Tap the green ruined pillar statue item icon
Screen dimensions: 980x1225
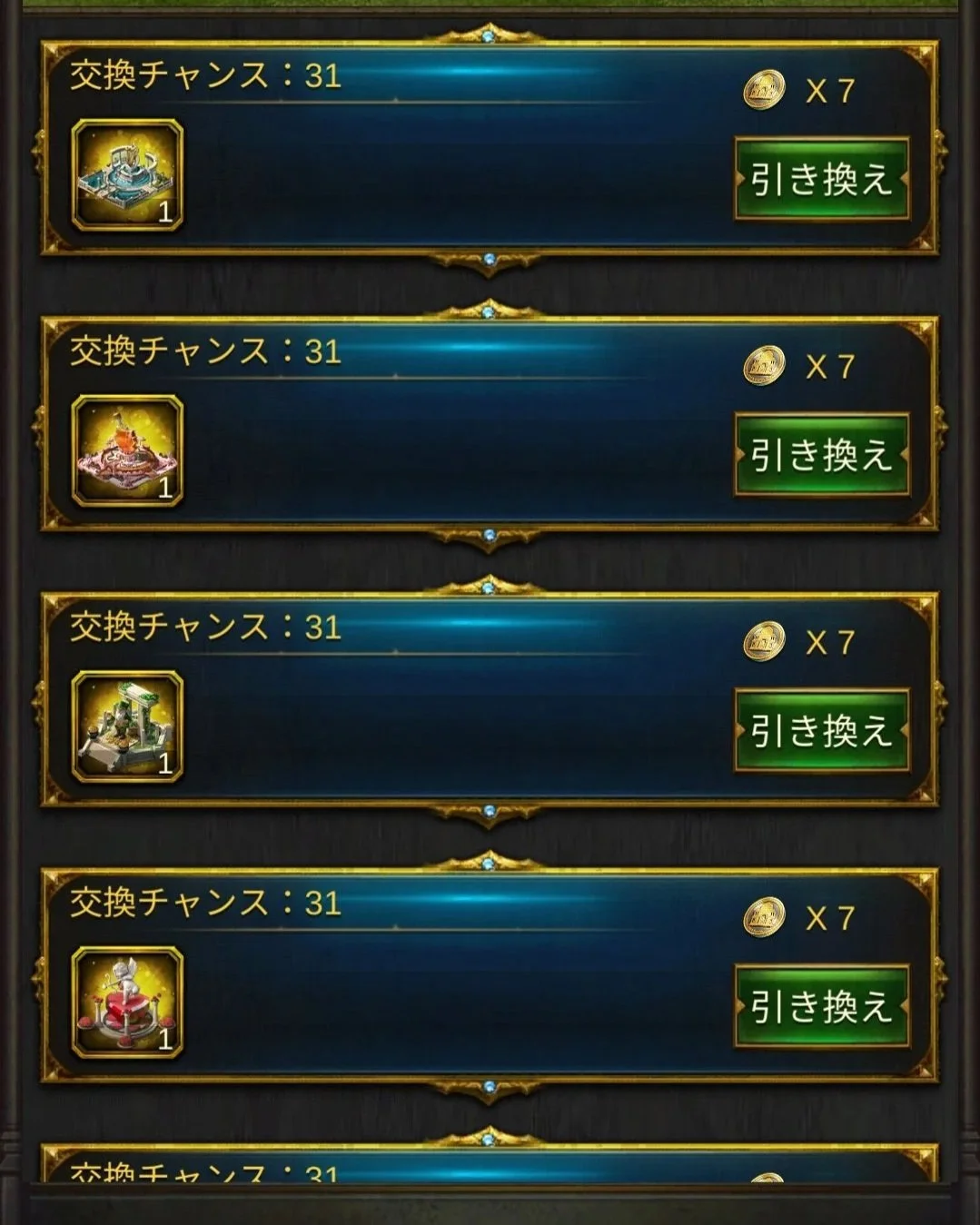(127, 727)
